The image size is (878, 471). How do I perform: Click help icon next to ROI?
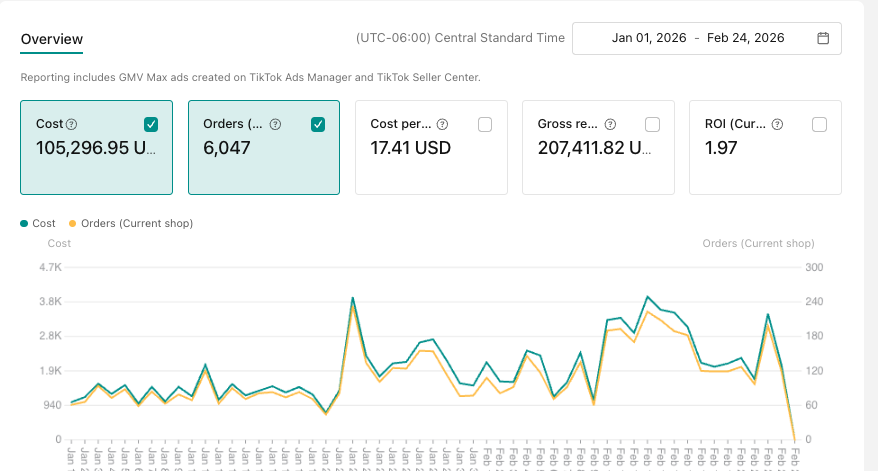777,125
